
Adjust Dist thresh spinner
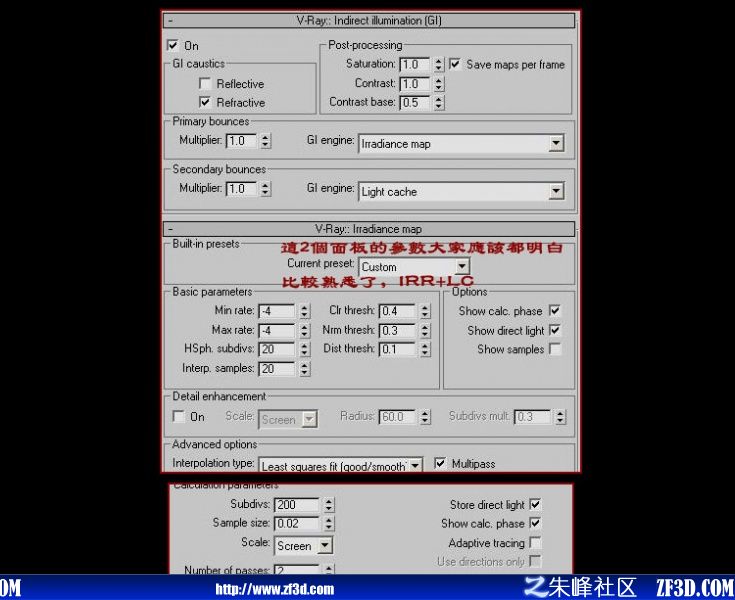tap(425, 349)
